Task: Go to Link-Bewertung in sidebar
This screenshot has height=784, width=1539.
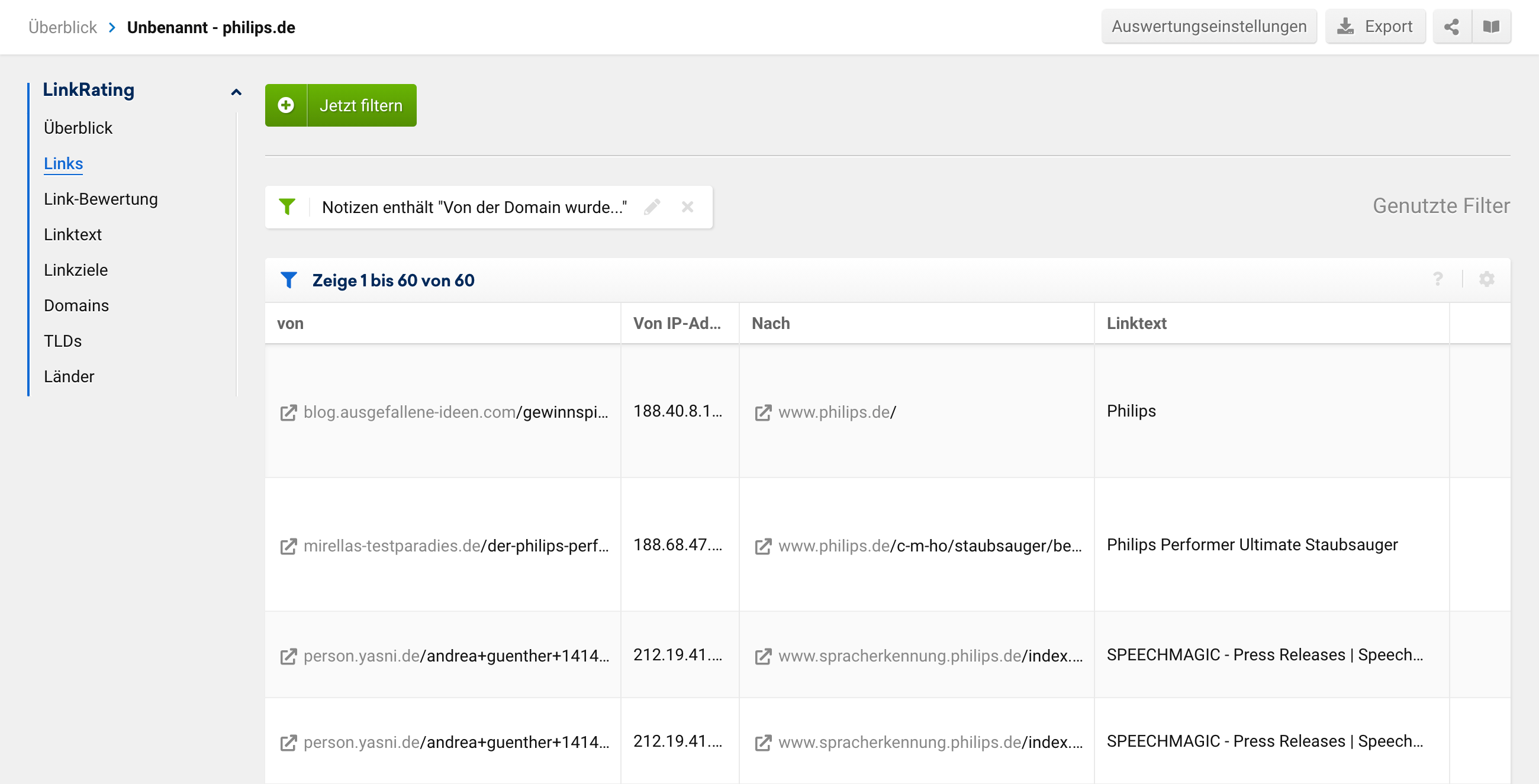Action: click(101, 199)
